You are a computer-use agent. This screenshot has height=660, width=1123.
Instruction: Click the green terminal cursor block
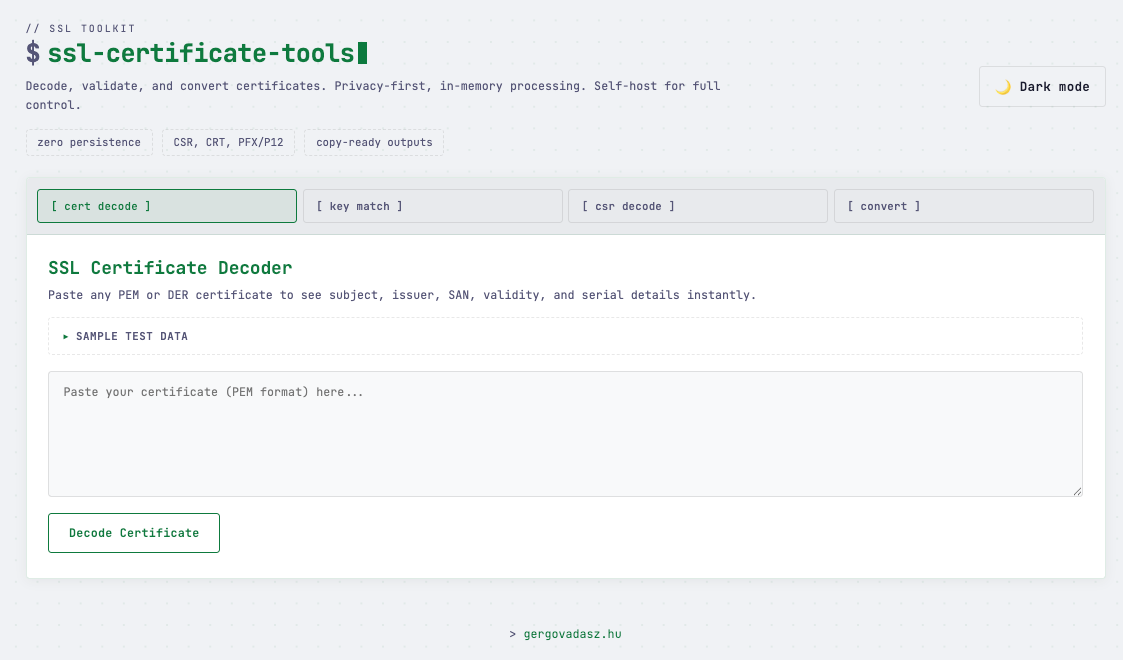[x=362, y=53]
